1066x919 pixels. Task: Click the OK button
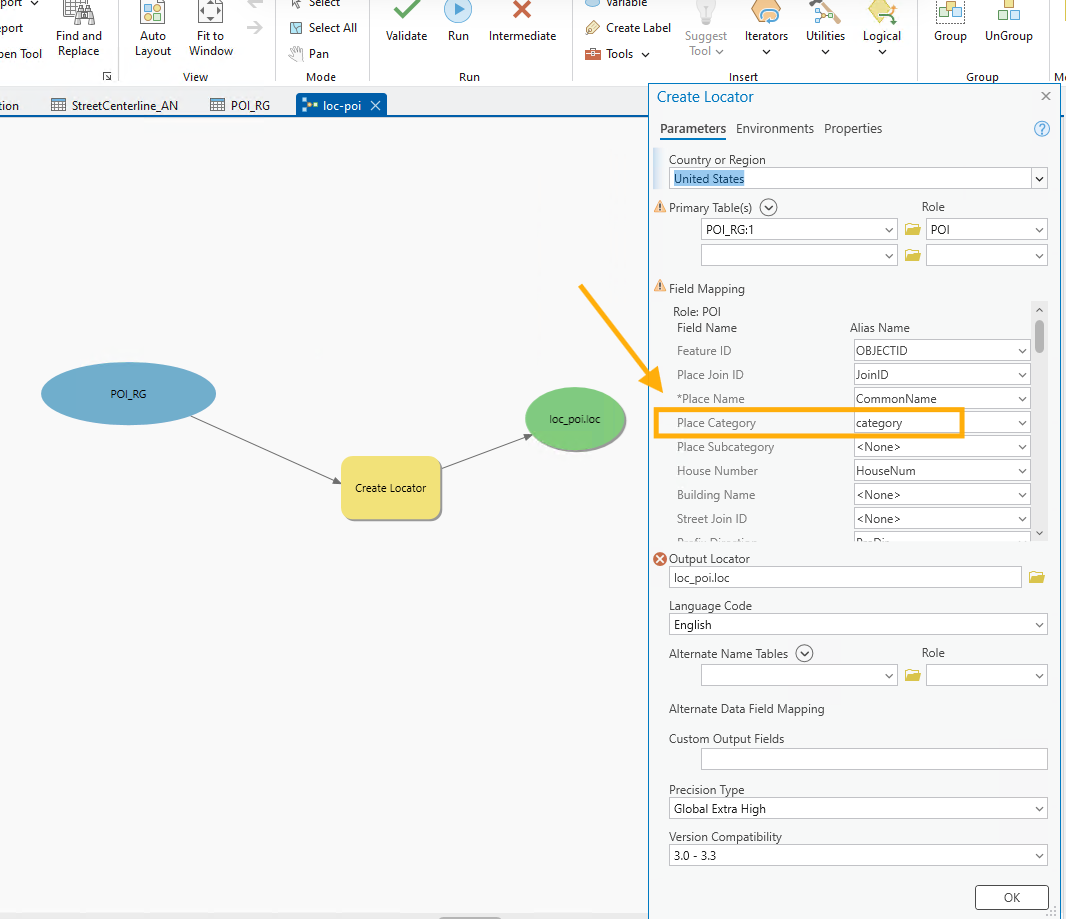pos(1011,897)
